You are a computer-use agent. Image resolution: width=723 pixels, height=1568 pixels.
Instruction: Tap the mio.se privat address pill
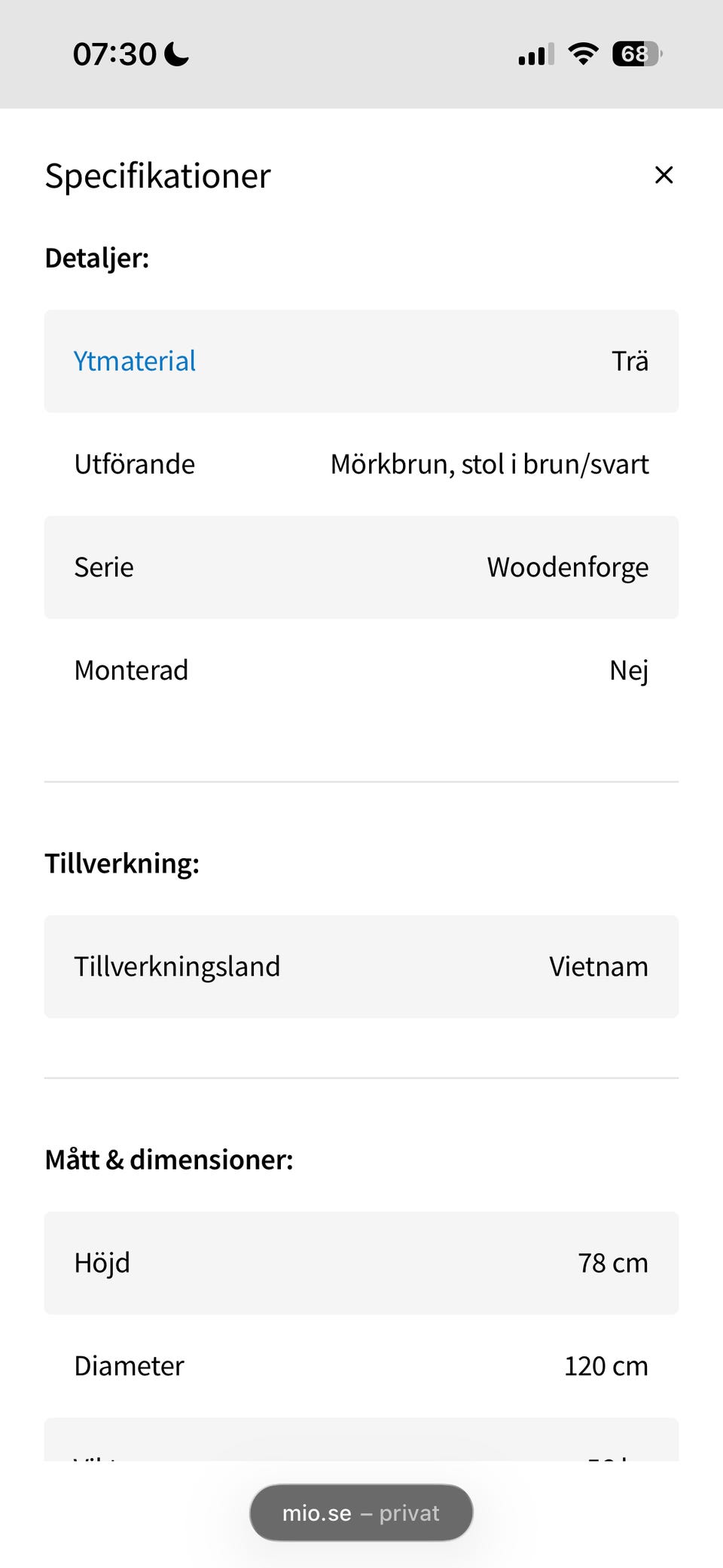pos(361,1513)
